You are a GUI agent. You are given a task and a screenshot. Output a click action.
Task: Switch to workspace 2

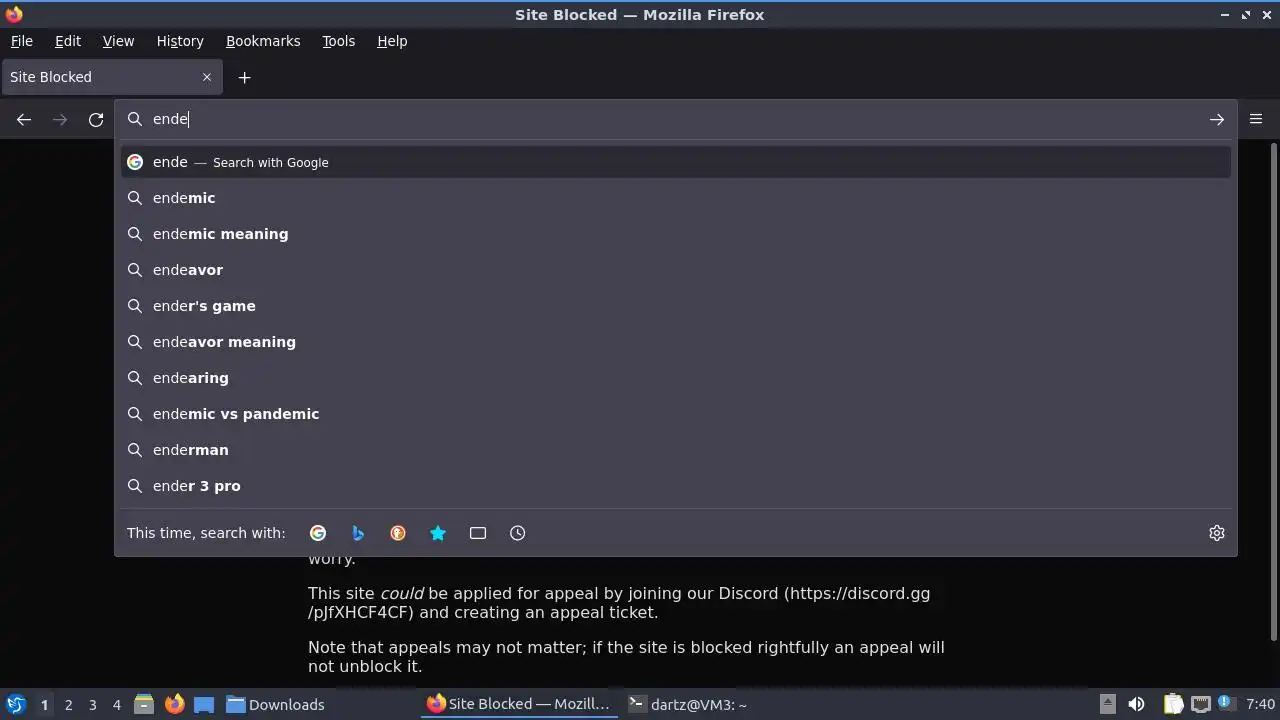point(68,705)
